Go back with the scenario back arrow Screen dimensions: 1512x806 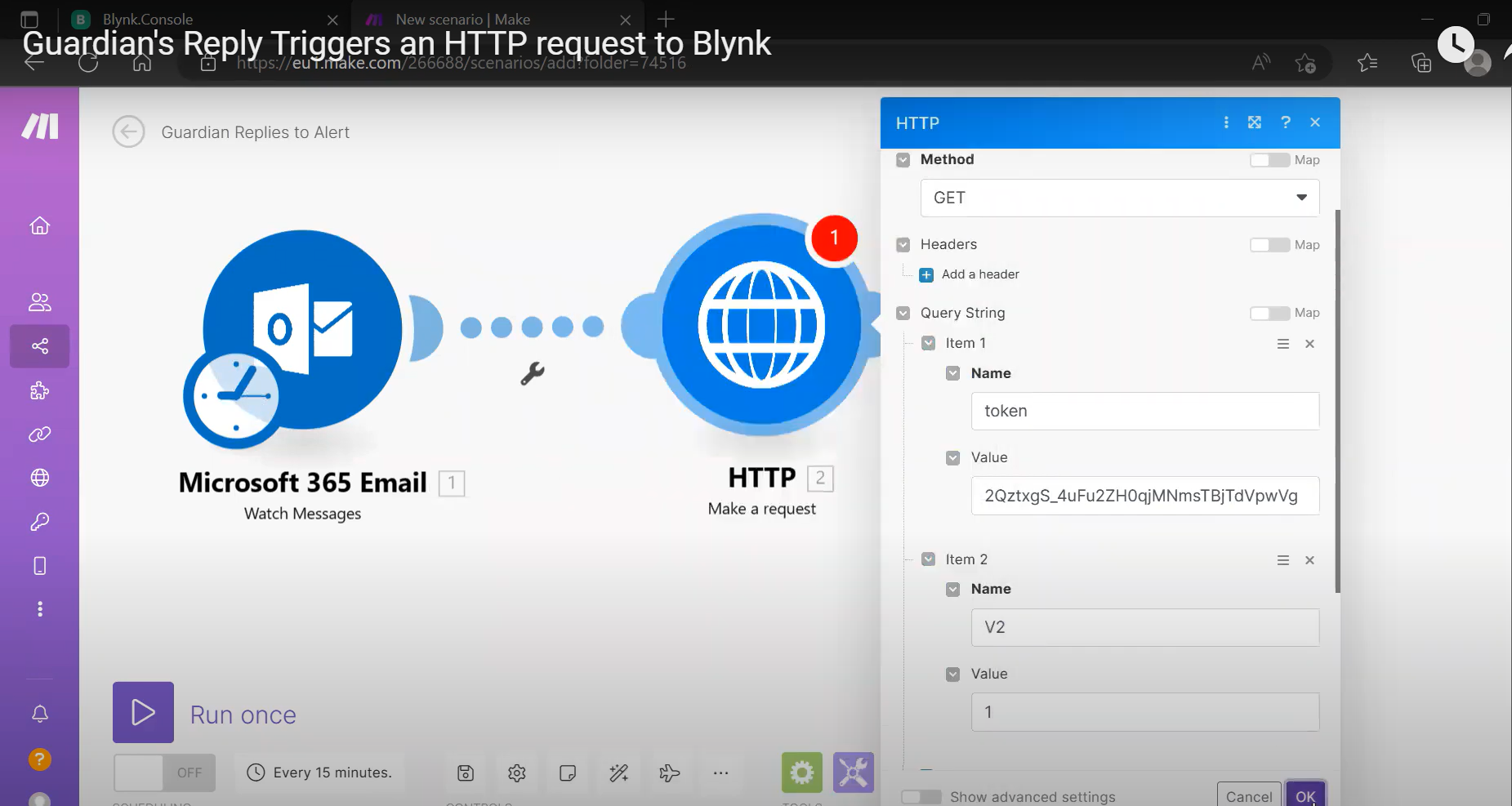pos(128,131)
